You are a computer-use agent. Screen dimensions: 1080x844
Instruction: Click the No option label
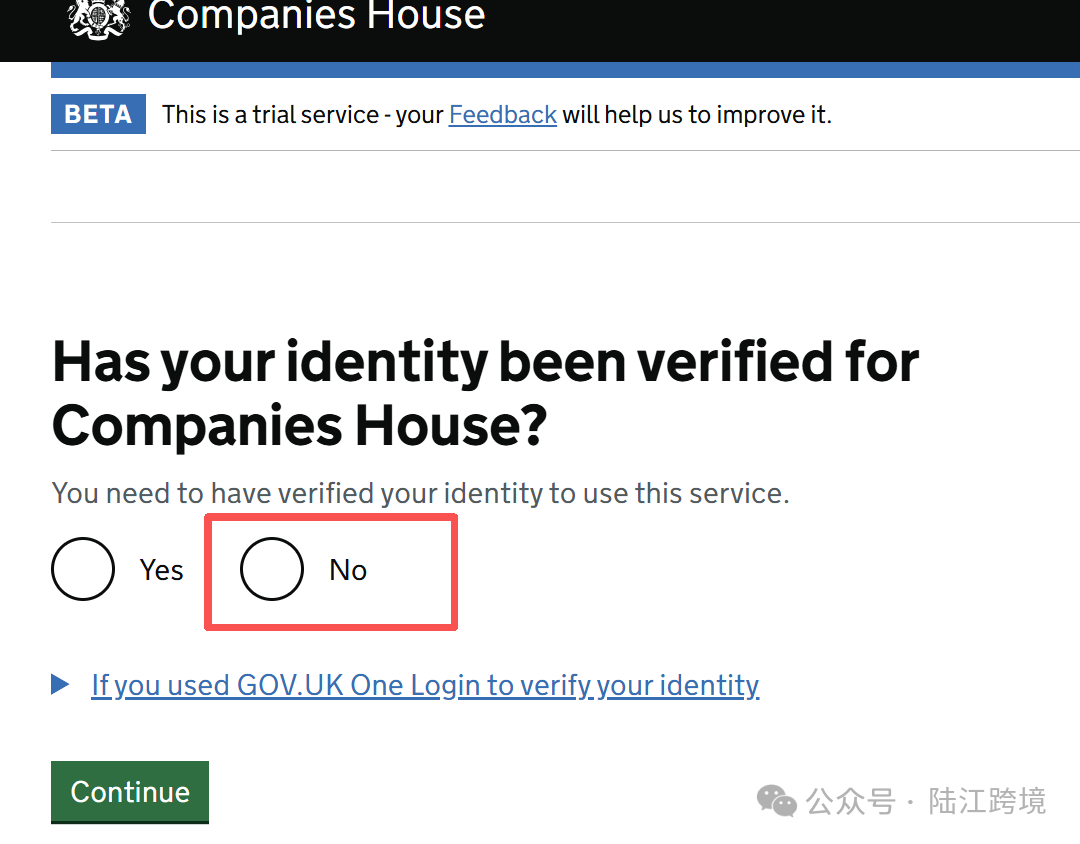348,570
